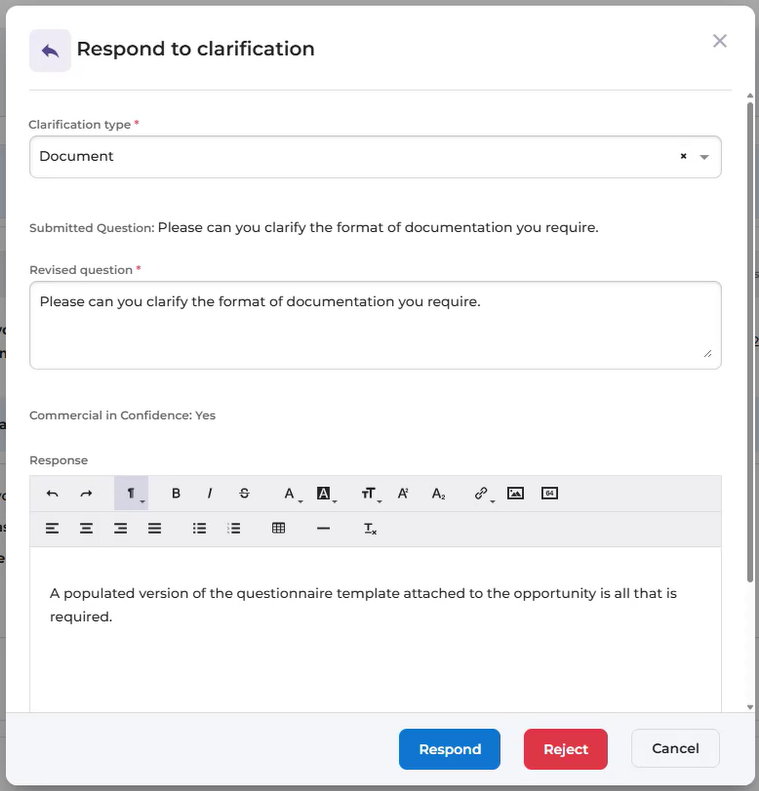Click the Respond button
The image size is (759, 791).
449,749
